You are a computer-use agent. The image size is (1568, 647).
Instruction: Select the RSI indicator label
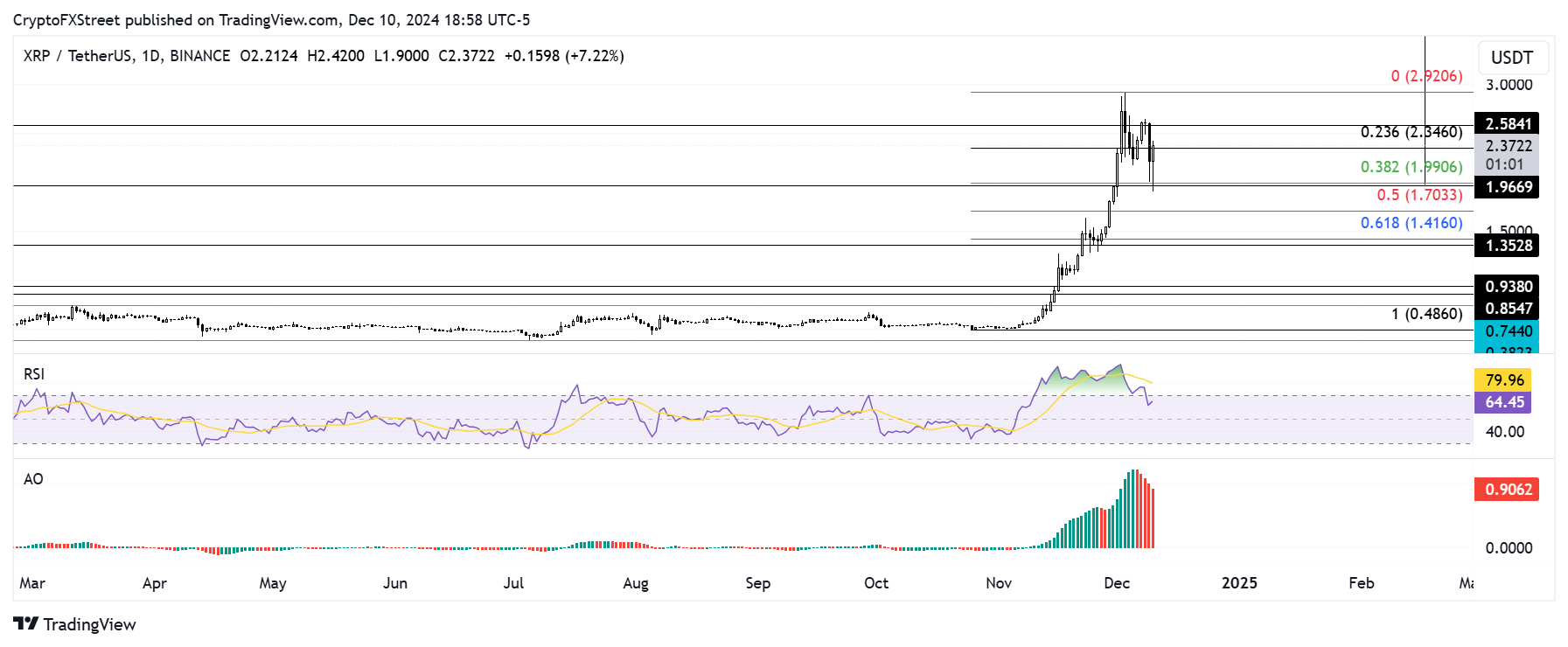point(34,374)
